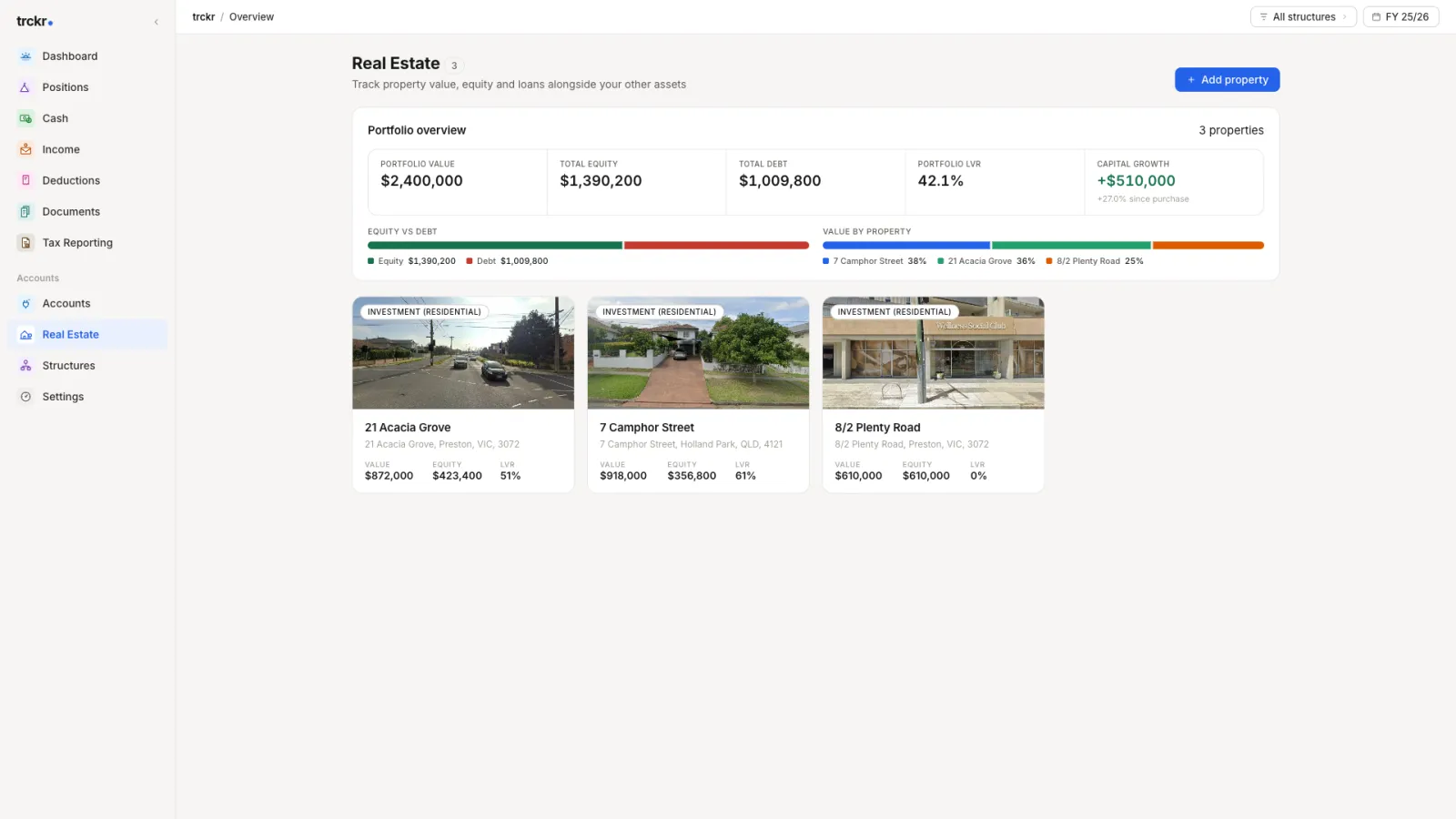This screenshot has width=1456, height=819.
Task: Click the Investment (Residential) badge on 7 Camphor Street
Action: pos(659,312)
